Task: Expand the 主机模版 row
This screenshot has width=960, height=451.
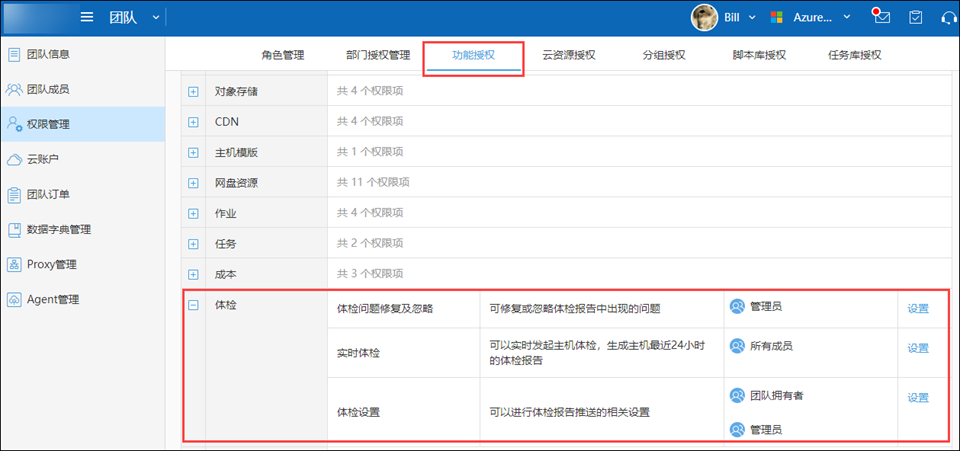Action: tap(193, 152)
